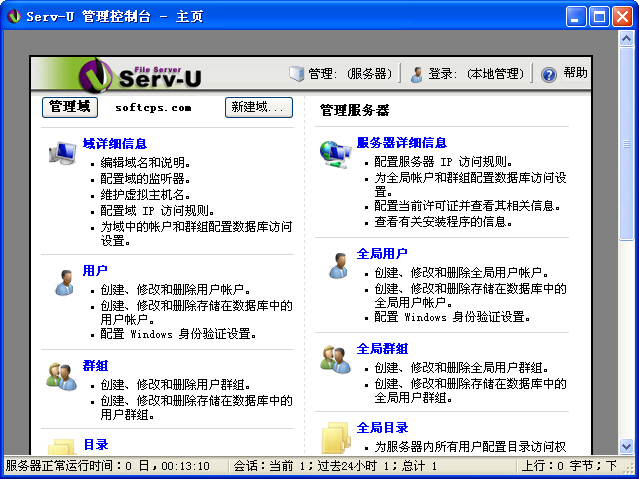Click the 管理域 button
639x479 pixels.
[70, 107]
